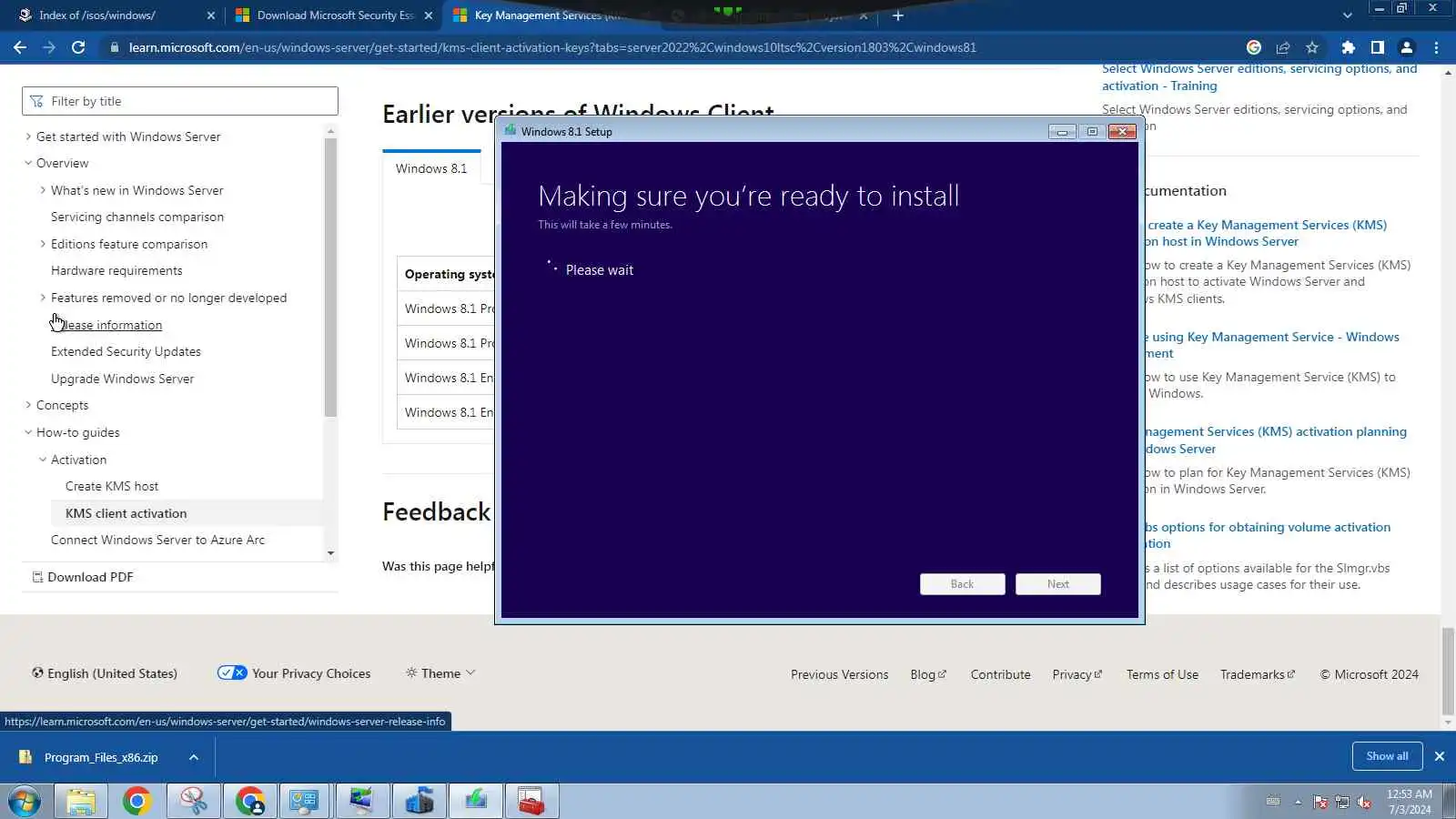This screenshot has height=819, width=1456.
Task: Open the Chrome side panel icon
Action: tap(1378, 47)
